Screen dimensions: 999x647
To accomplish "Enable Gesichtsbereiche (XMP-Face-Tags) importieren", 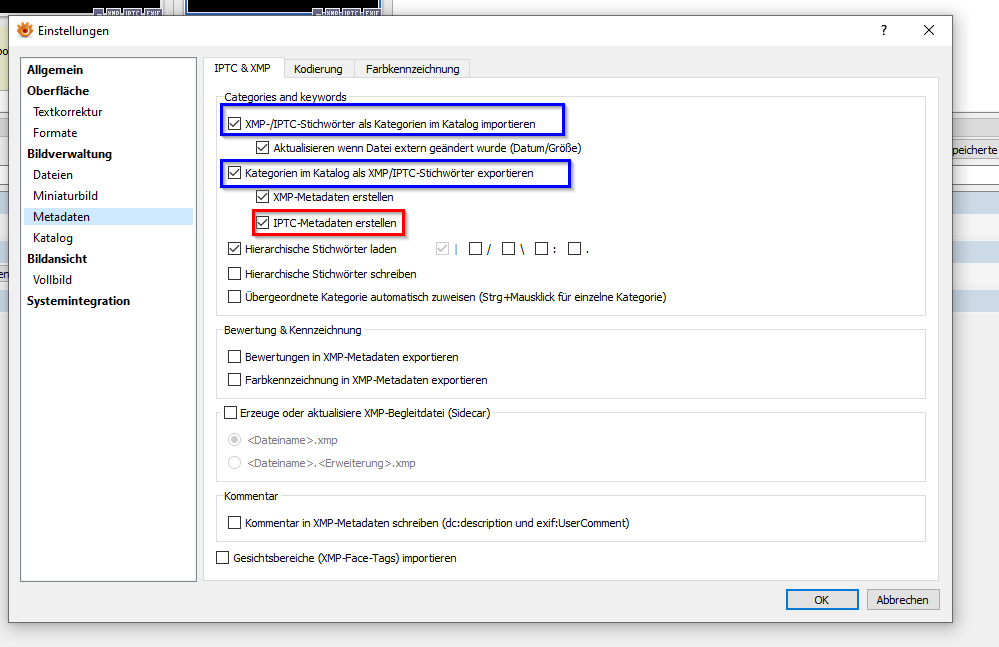I will tap(222, 558).
